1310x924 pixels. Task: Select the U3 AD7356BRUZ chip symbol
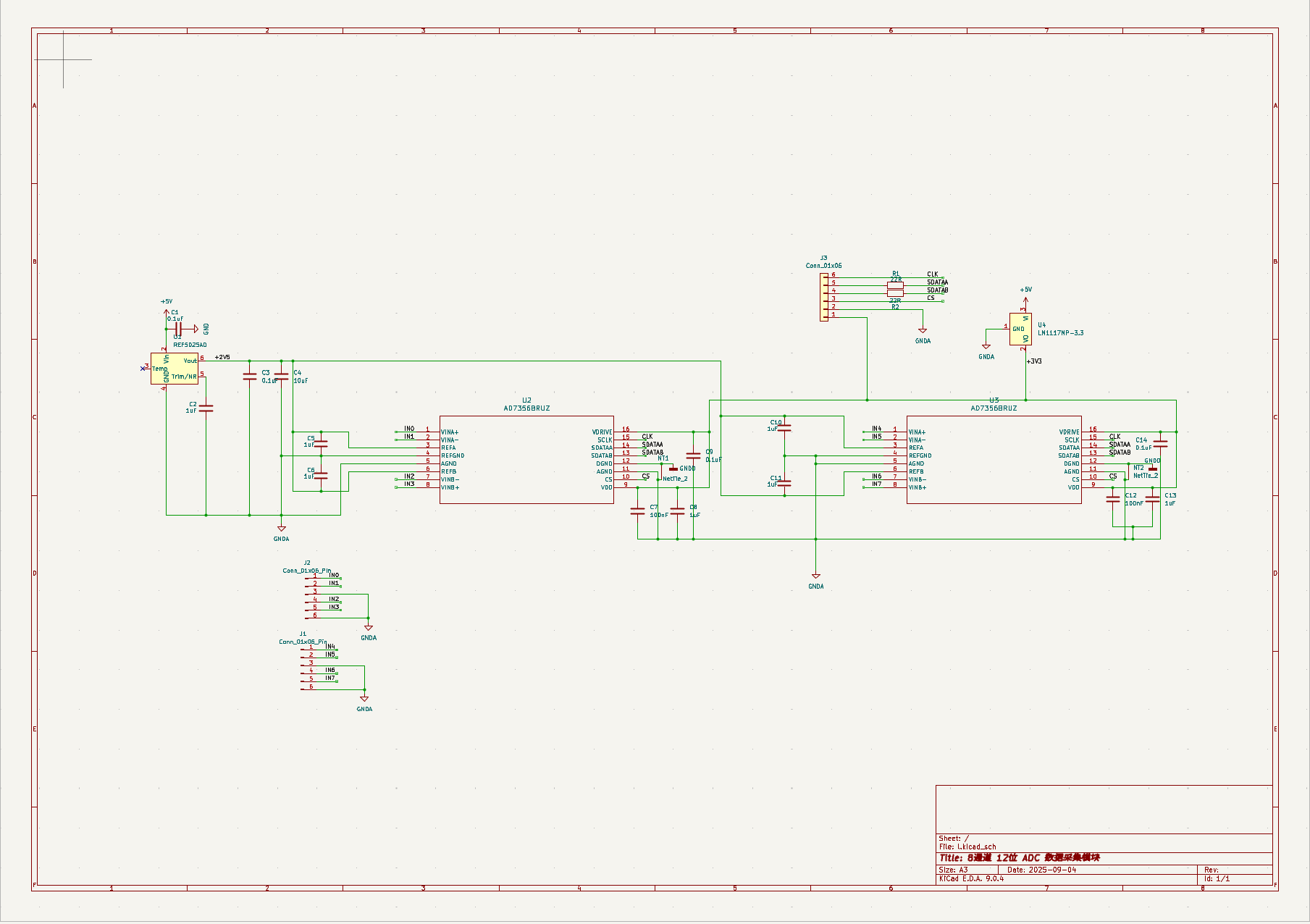click(994, 460)
